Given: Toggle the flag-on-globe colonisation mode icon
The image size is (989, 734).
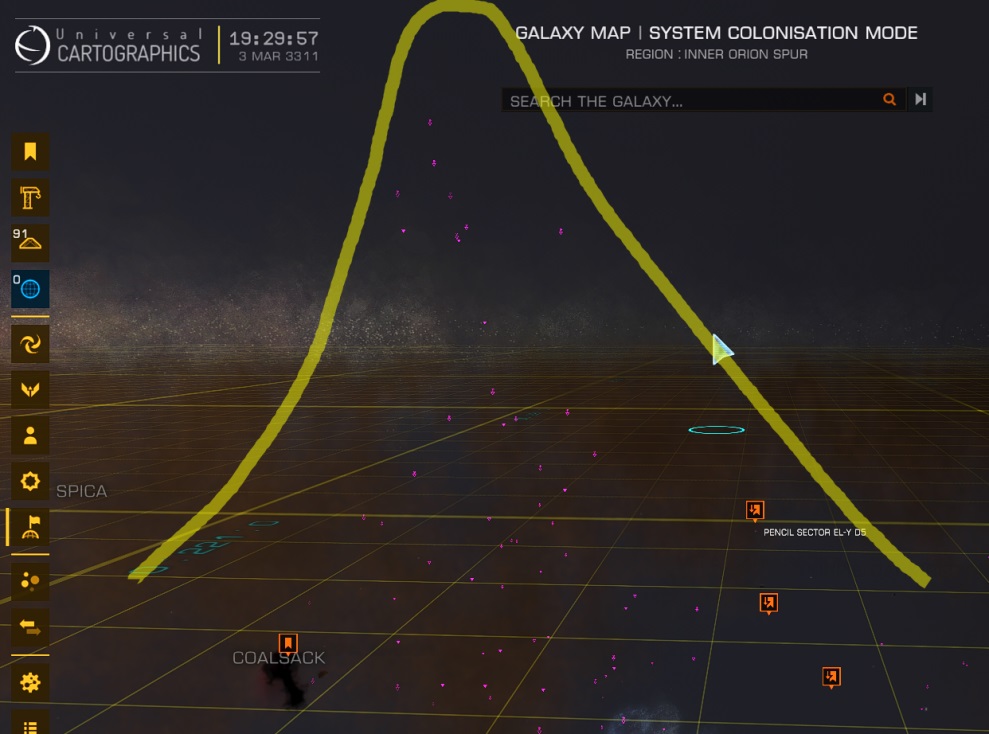Looking at the screenshot, I should pyautogui.click(x=30, y=527).
